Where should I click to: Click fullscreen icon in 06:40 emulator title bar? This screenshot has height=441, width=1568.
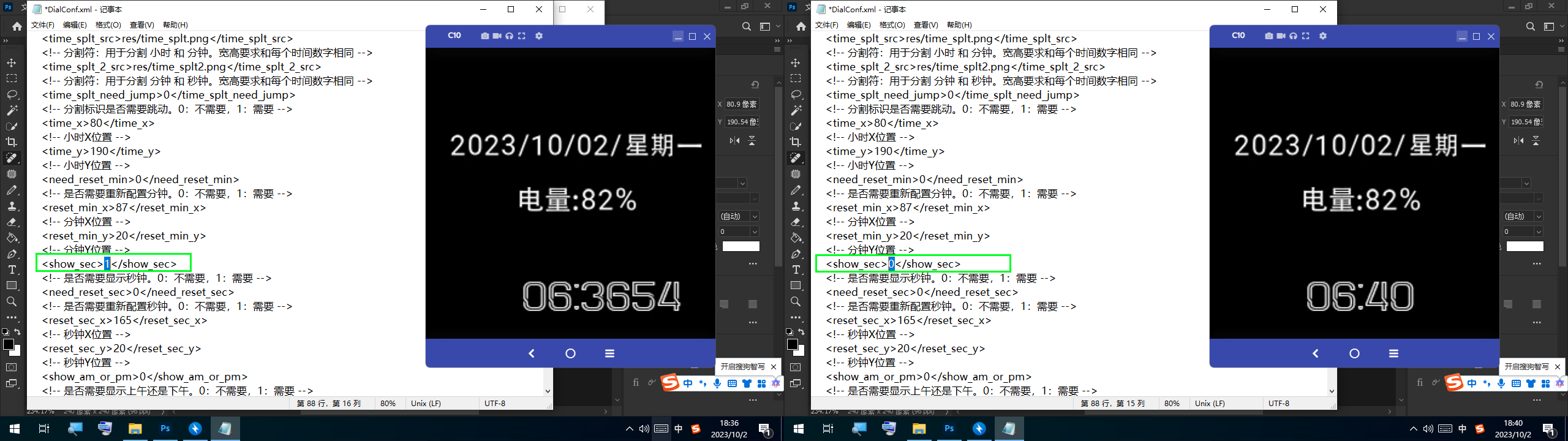1305,36
